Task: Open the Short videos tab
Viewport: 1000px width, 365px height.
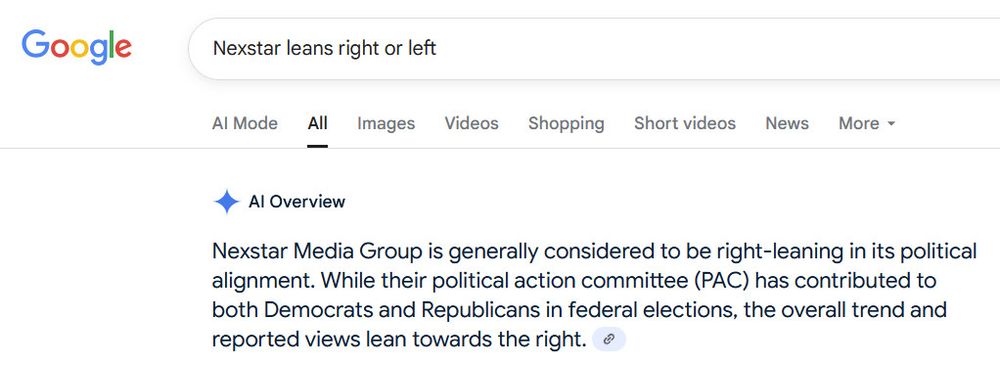Action: 685,123
